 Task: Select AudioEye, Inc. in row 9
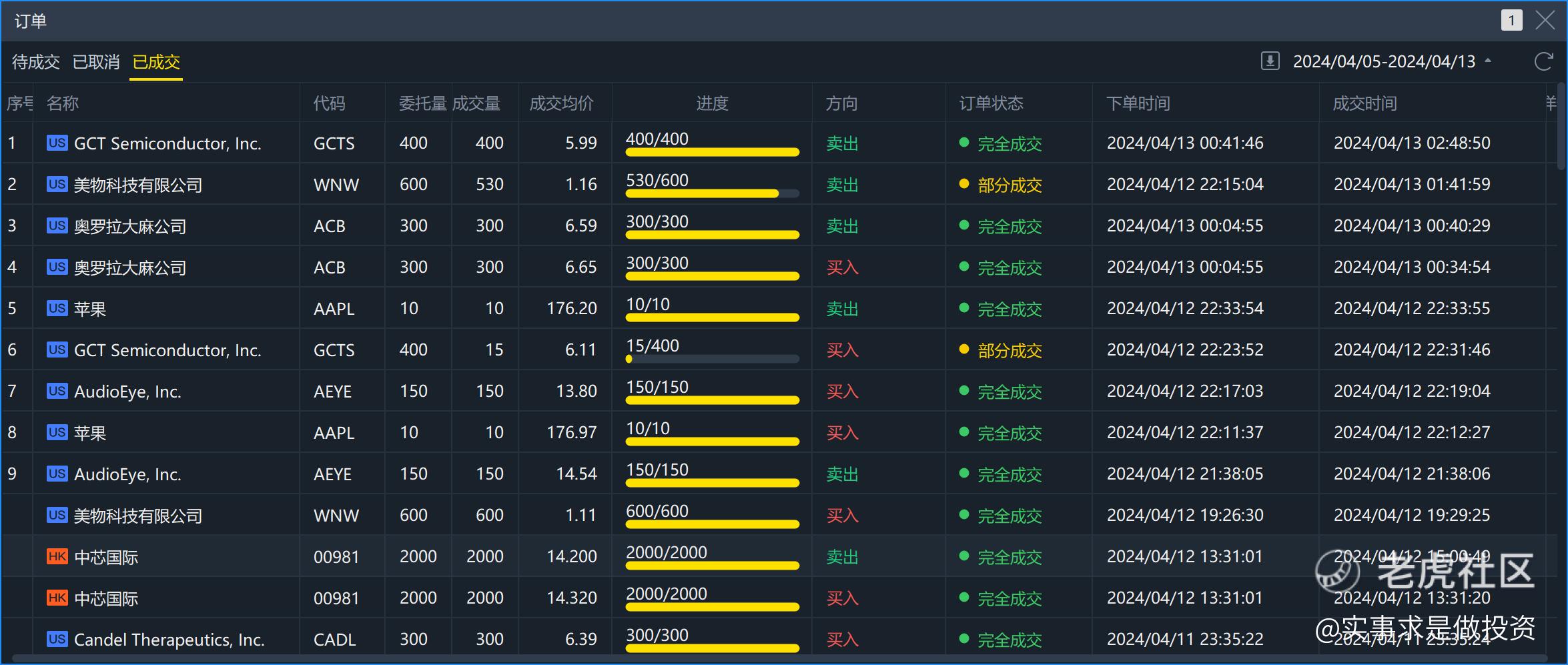(x=127, y=474)
